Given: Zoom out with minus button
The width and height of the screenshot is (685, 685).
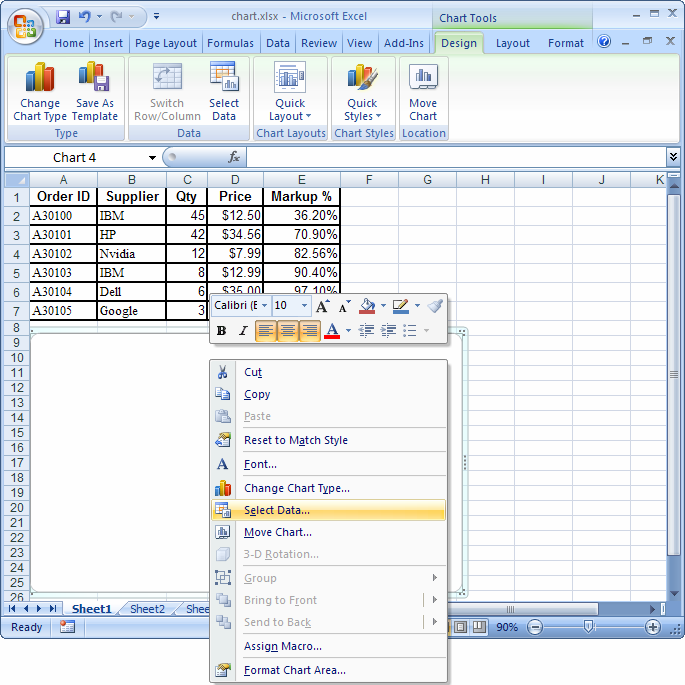Looking at the screenshot, I should point(535,627).
